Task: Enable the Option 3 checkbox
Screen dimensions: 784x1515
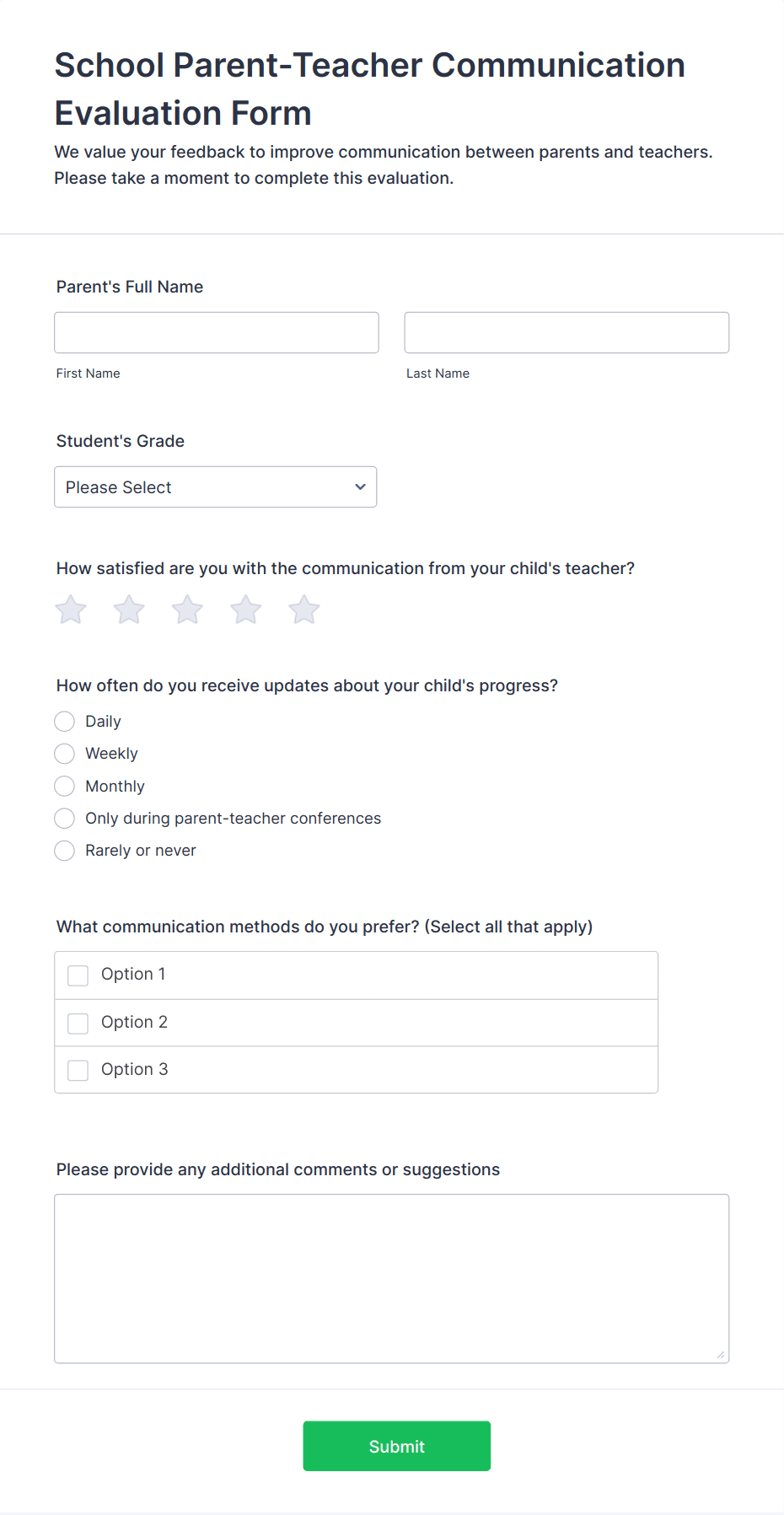Action: [x=78, y=1071]
